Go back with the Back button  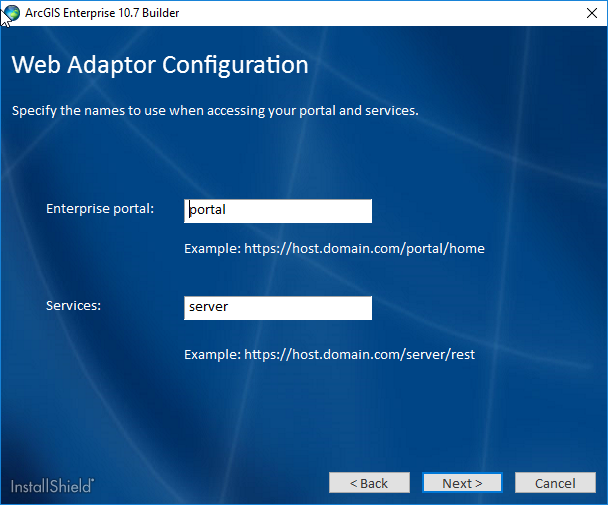coord(369,483)
